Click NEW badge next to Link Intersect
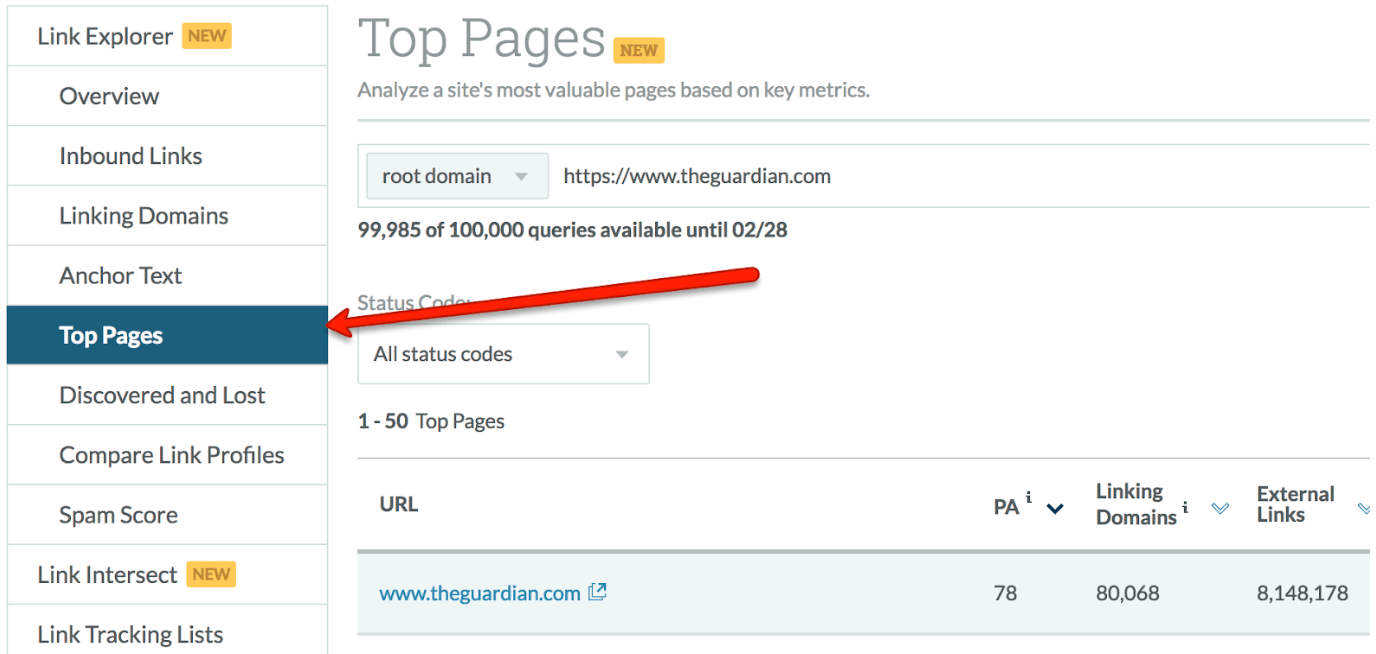 (x=211, y=574)
